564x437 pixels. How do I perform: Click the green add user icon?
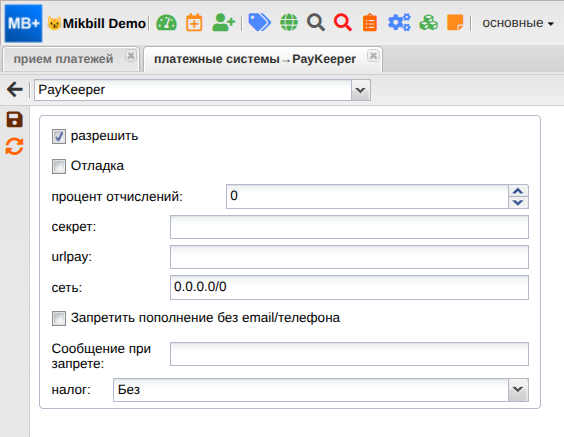coord(223,23)
